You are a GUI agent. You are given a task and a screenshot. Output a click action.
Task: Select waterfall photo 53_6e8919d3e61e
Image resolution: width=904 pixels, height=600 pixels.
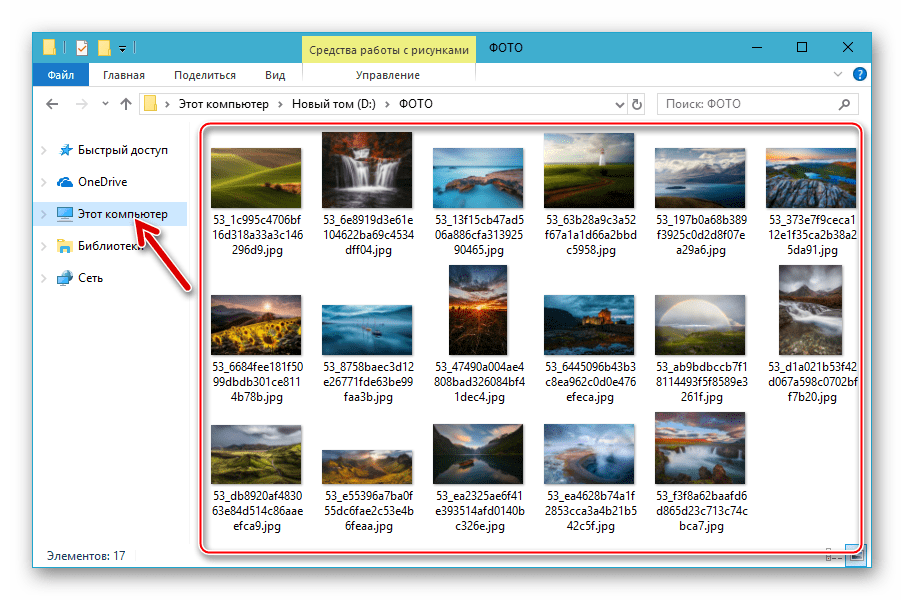(x=367, y=170)
